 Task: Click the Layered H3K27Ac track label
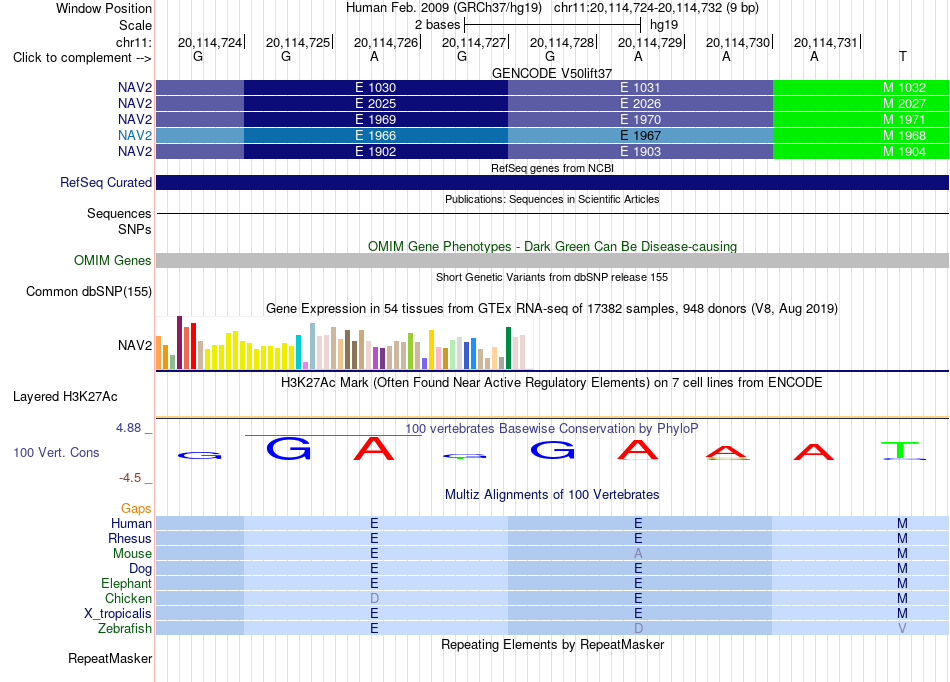pos(65,397)
